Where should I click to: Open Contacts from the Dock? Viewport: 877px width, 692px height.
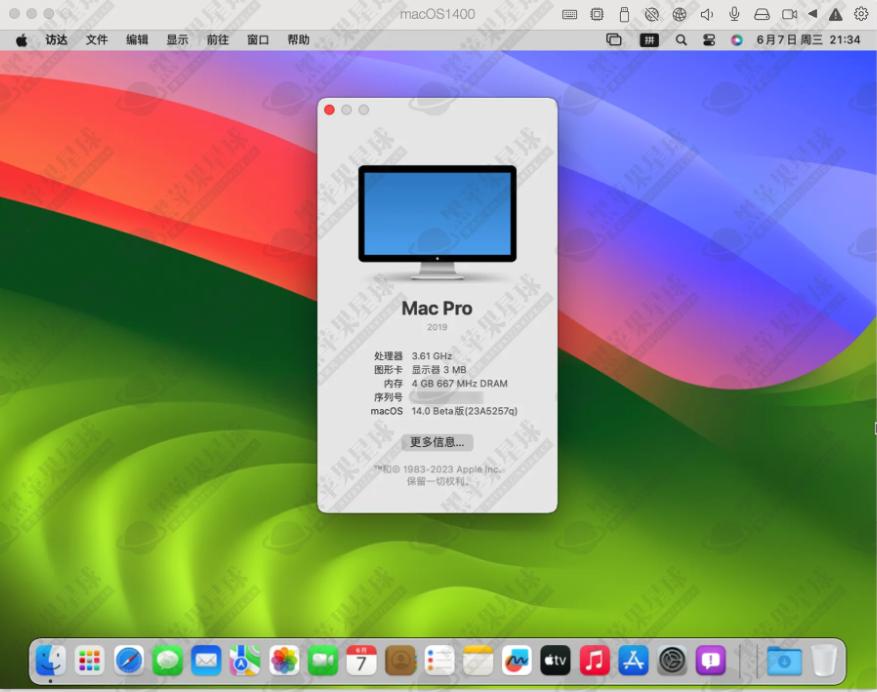(x=400, y=661)
